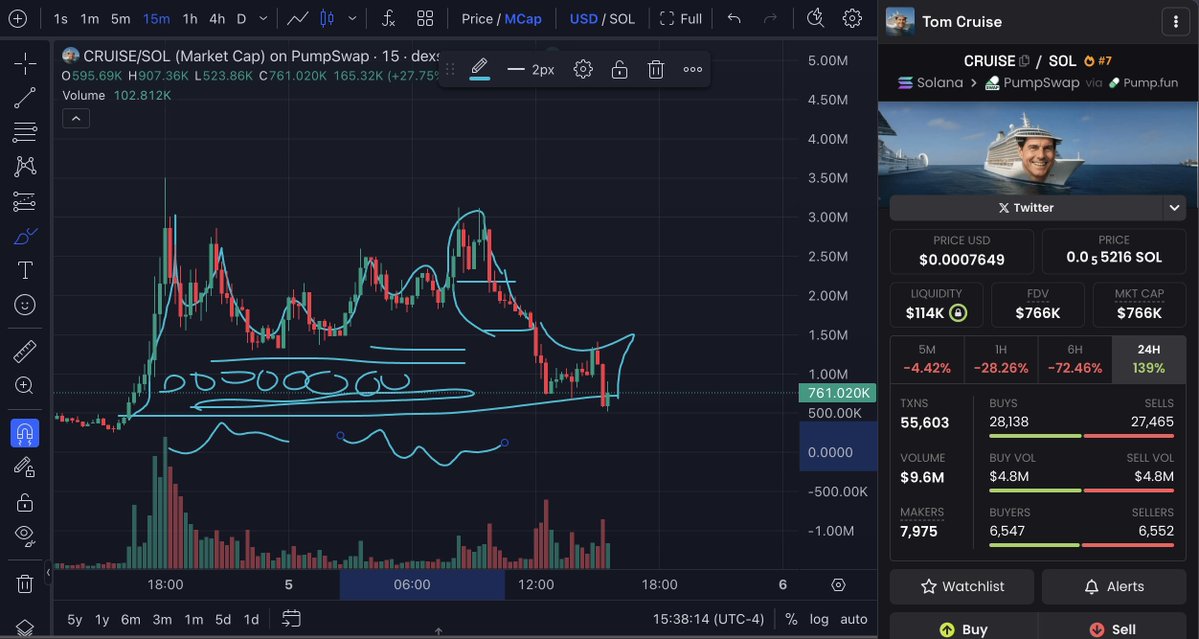This screenshot has height=639, width=1199.
Task: Redo the chart action
Action: [x=771, y=18]
